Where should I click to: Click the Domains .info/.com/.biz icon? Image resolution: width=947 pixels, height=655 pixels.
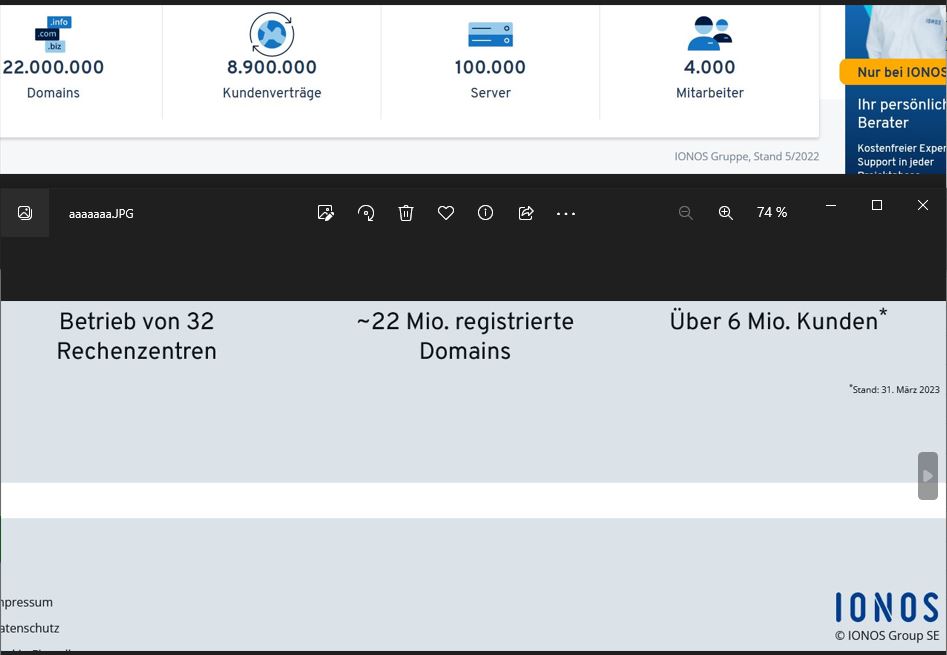[x=52, y=33]
